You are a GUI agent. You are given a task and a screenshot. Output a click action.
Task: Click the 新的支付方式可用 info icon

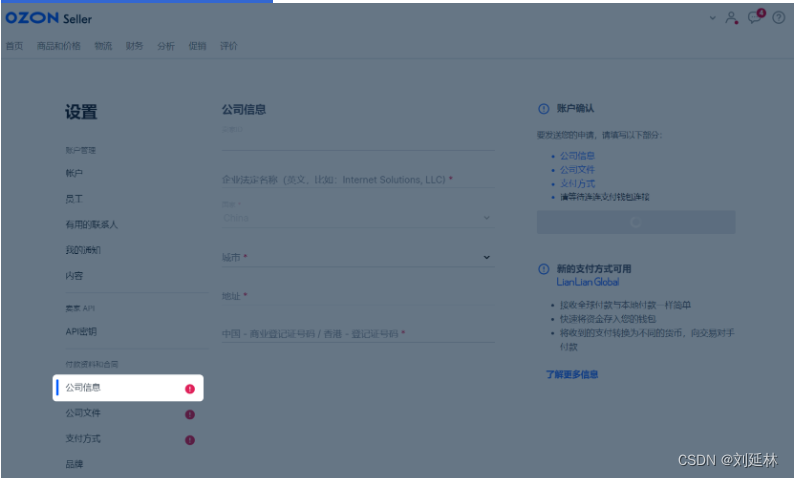[x=543, y=269]
